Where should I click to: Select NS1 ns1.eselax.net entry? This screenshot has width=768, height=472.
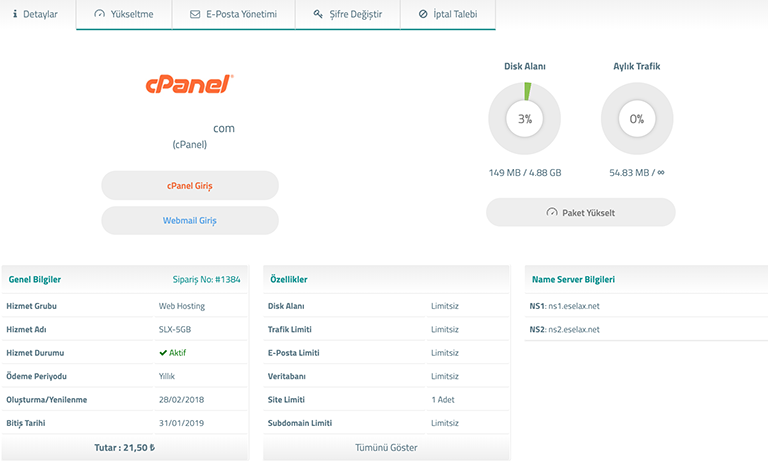[x=564, y=306]
